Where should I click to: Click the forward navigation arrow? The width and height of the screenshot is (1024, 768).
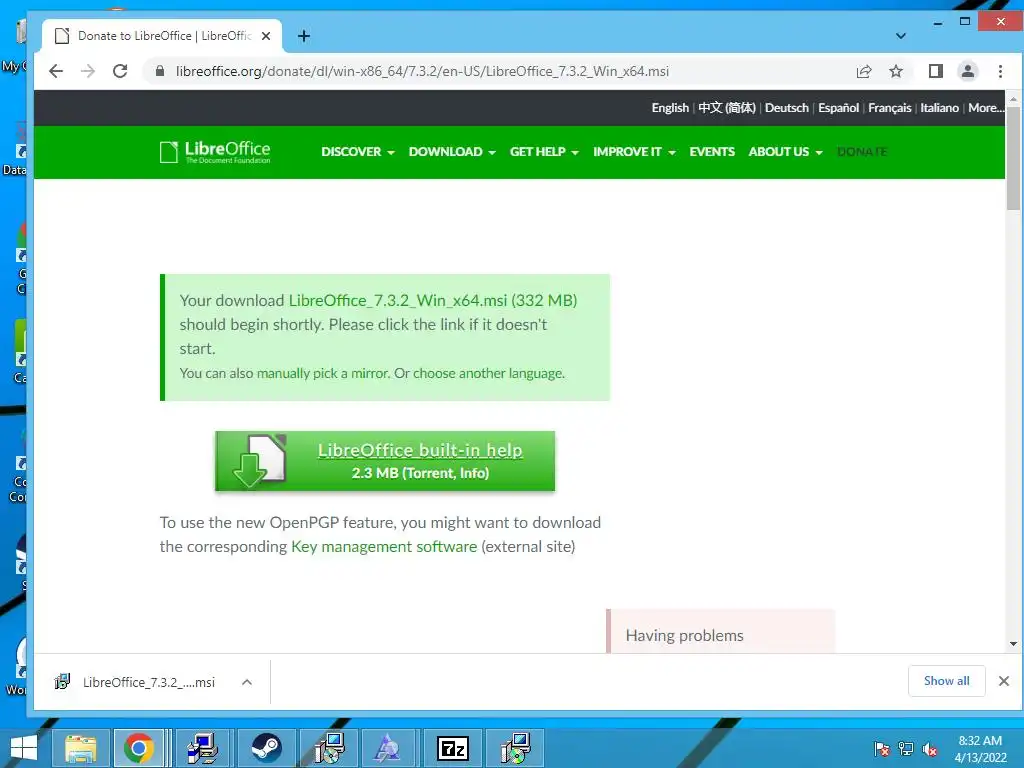[88, 71]
